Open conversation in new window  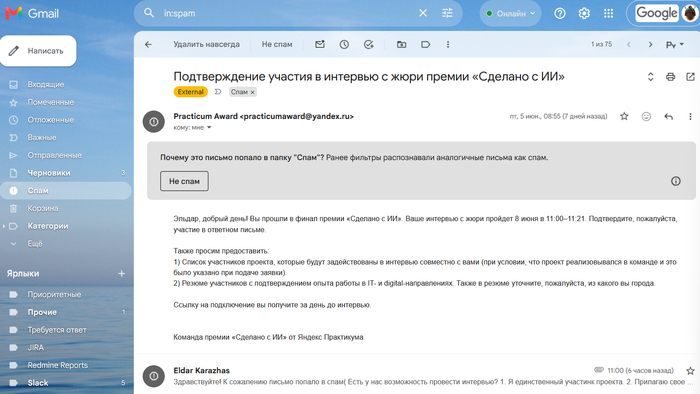[690, 77]
